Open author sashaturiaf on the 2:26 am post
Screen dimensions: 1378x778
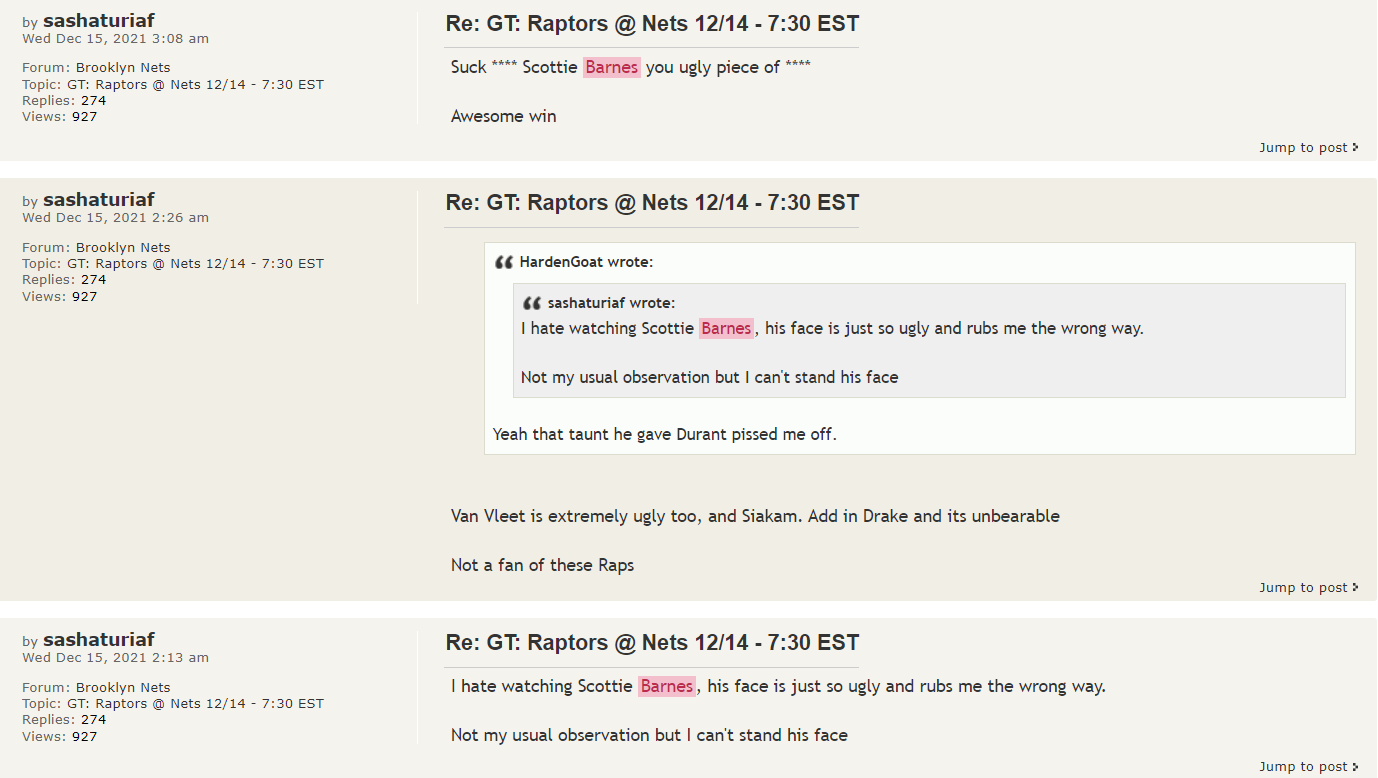[x=98, y=199]
